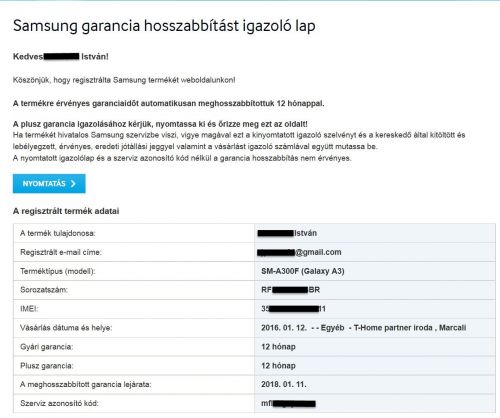Click the Plusz garancia 12 hónap value
The height and width of the screenshot is (418, 500).
coord(278,366)
